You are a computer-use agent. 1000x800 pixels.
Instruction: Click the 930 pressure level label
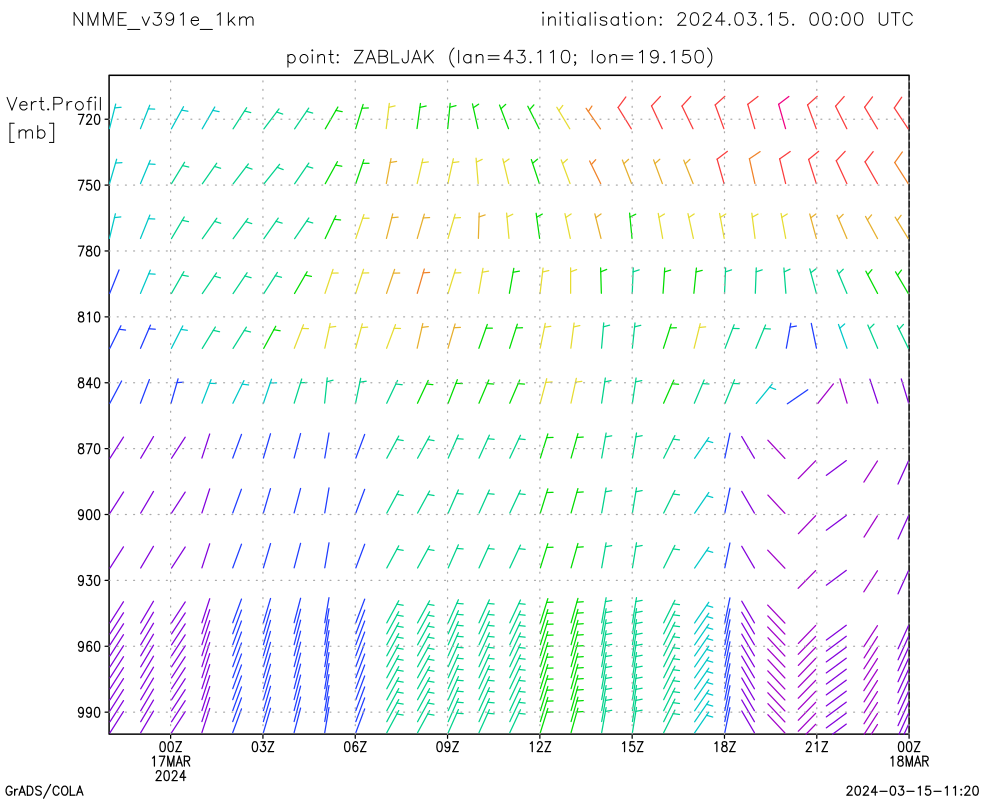[x=89, y=581]
